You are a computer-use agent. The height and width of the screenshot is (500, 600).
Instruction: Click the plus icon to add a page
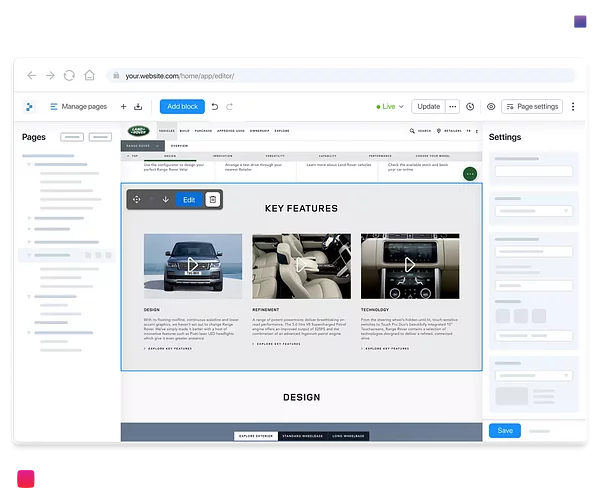(x=123, y=106)
